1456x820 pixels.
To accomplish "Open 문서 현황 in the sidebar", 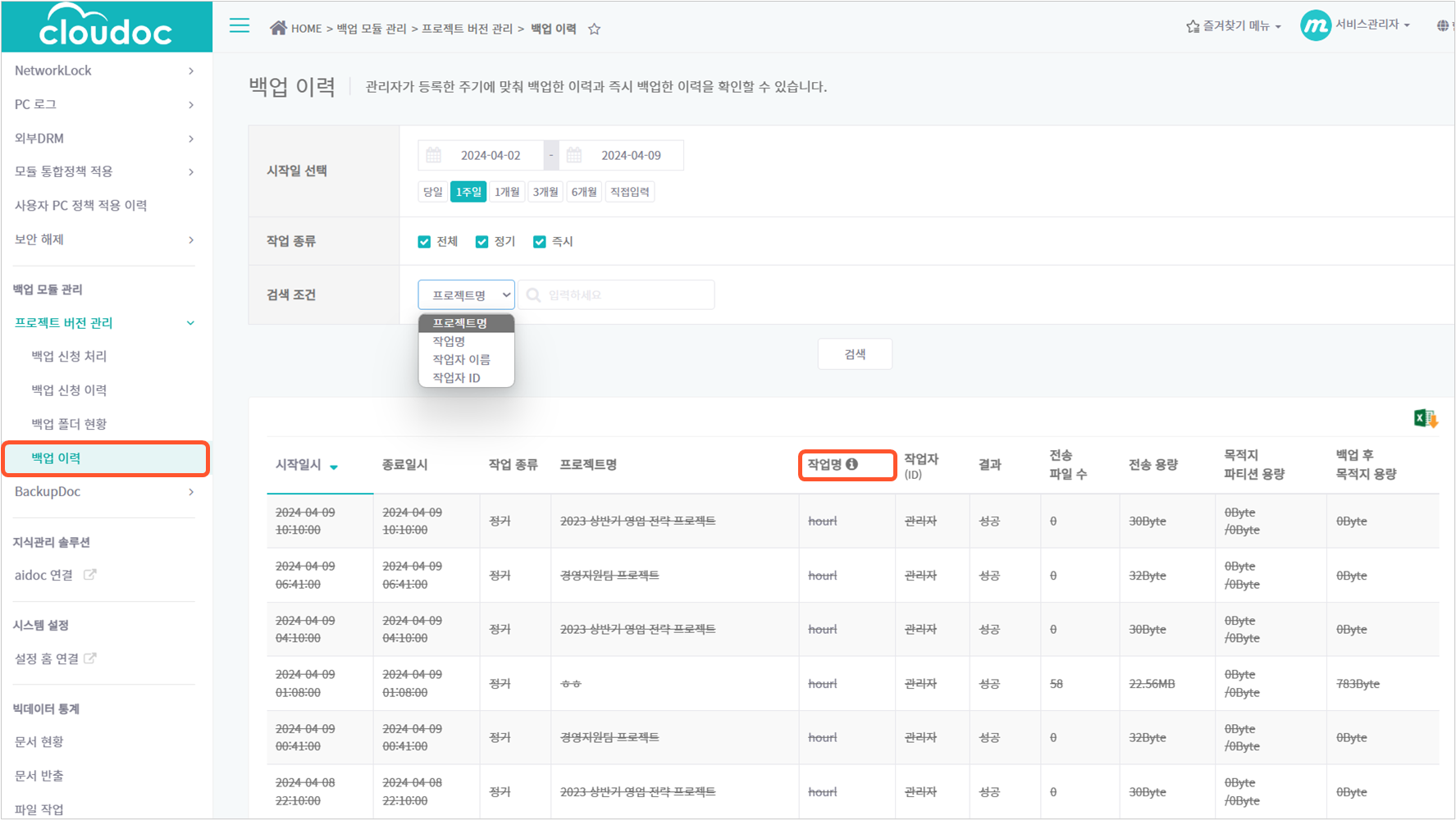I will pos(39,742).
